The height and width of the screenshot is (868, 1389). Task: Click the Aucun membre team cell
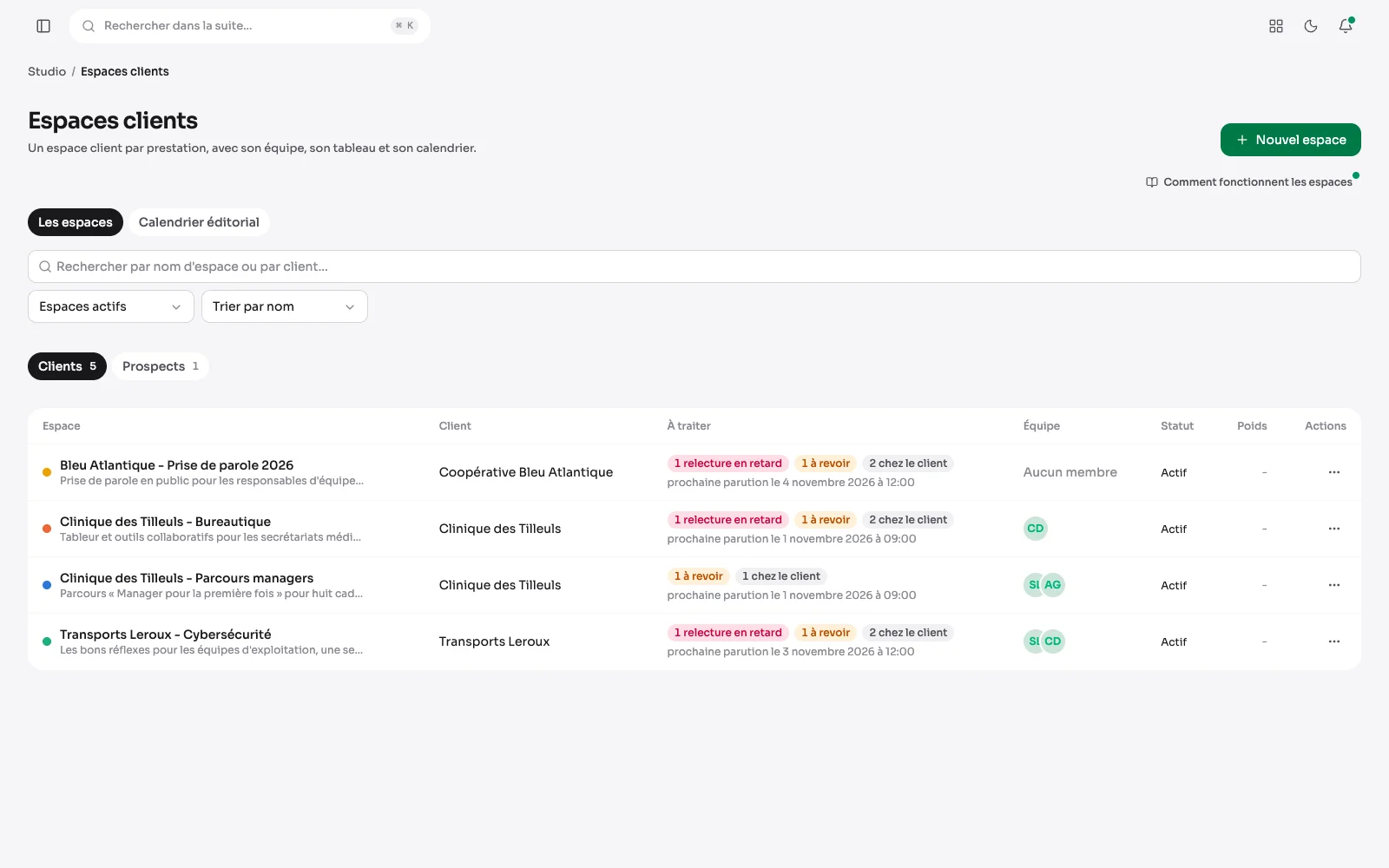tap(1070, 472)
